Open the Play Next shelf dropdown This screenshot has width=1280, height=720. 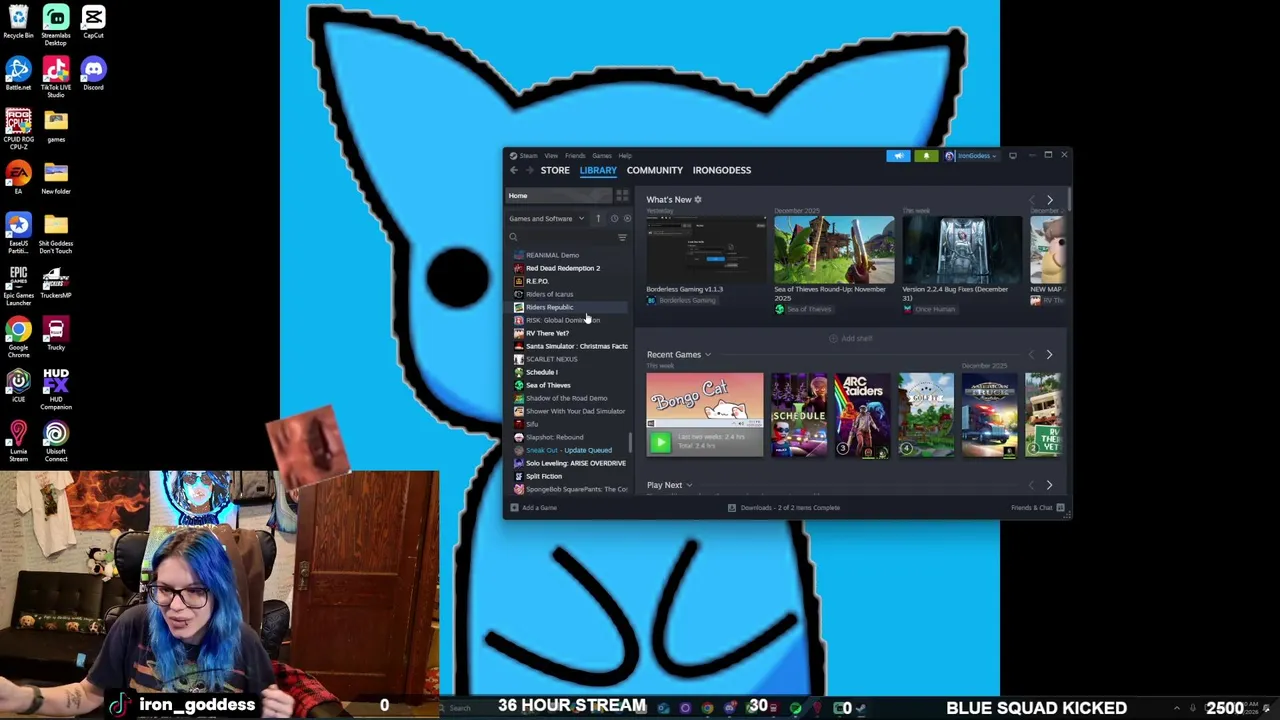click(689, 485)
